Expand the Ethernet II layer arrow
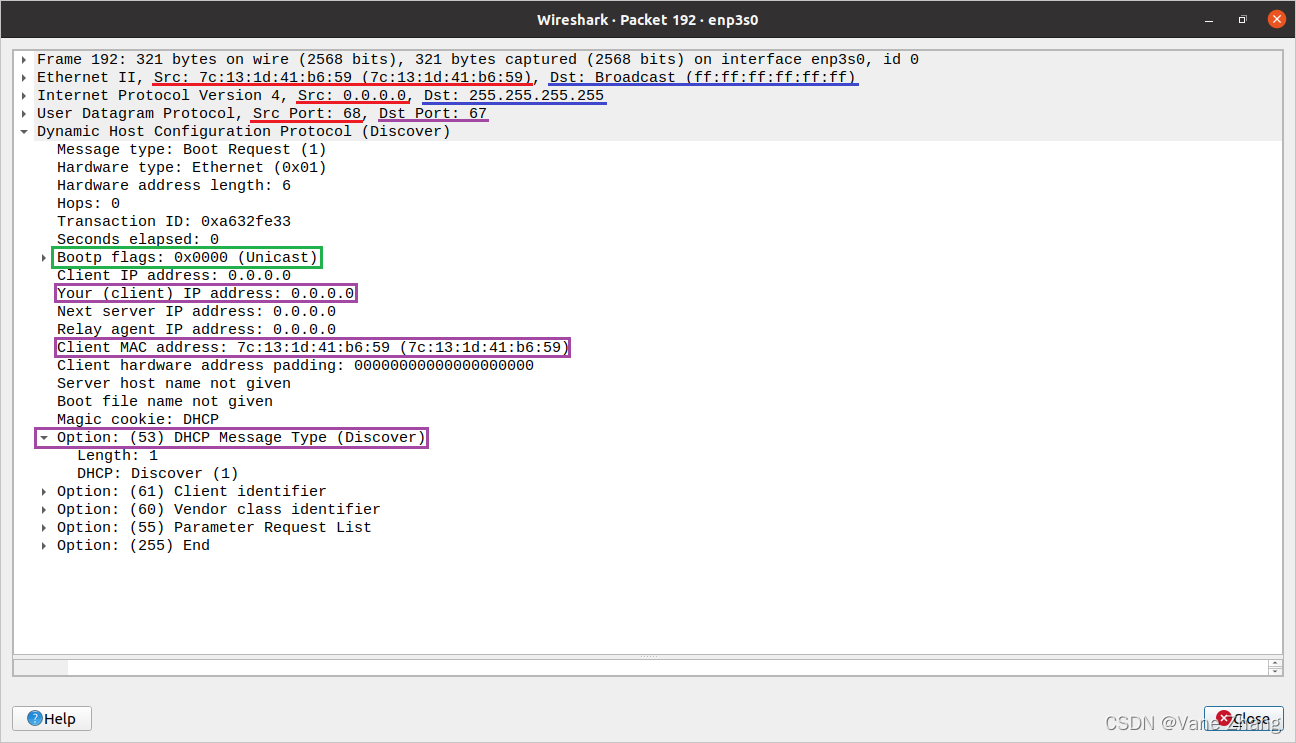The height and width of the screenshot is (743, 1296). tap(24, 78)
